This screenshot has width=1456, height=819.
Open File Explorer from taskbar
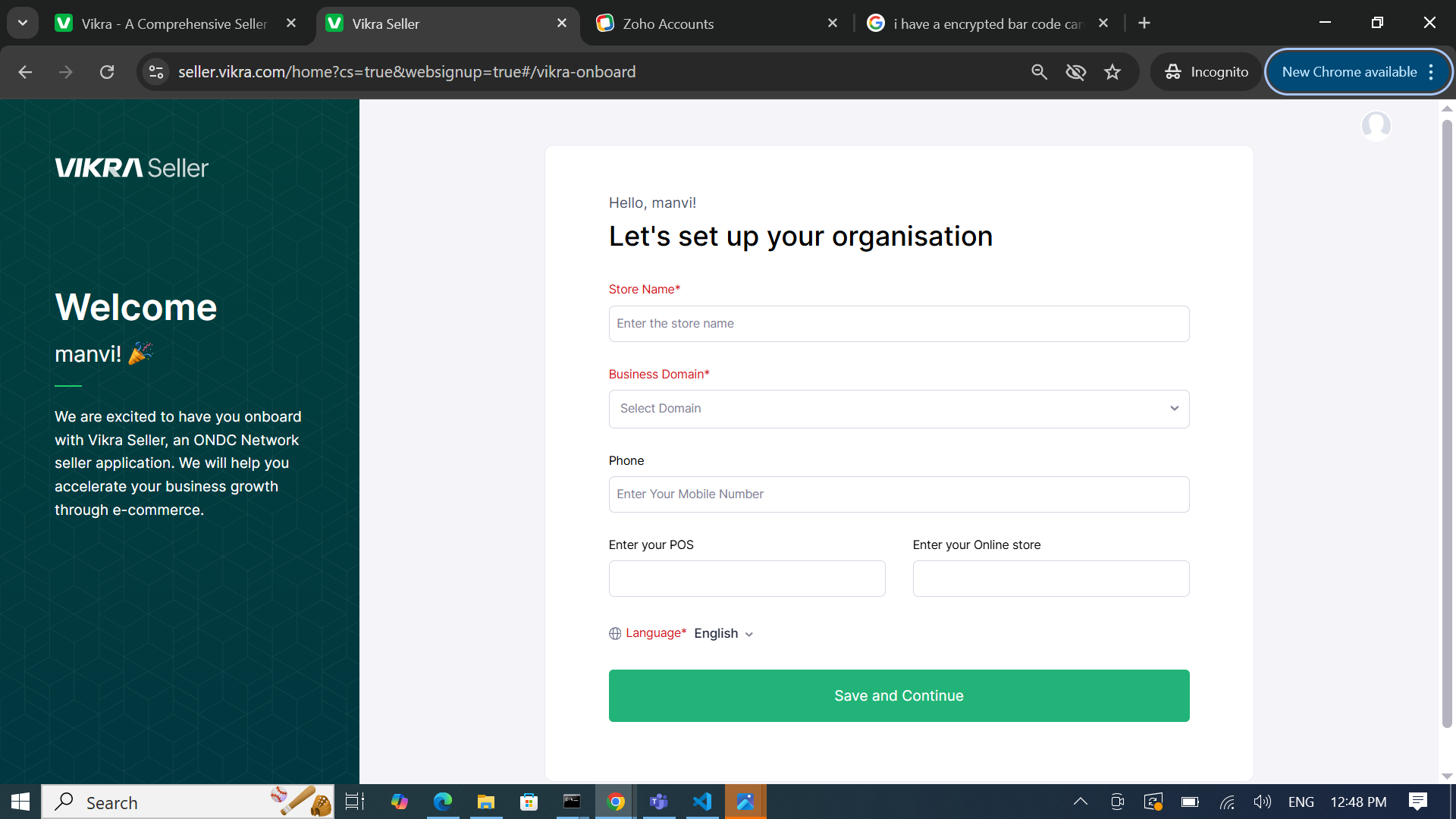(x=485, y=802)
